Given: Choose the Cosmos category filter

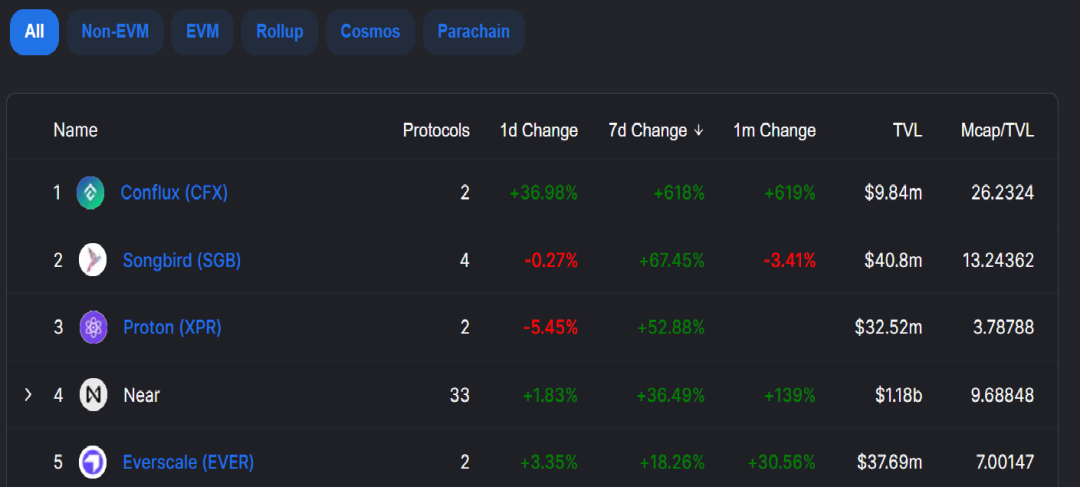Looking at the screenshot, I should click(370, 32).
